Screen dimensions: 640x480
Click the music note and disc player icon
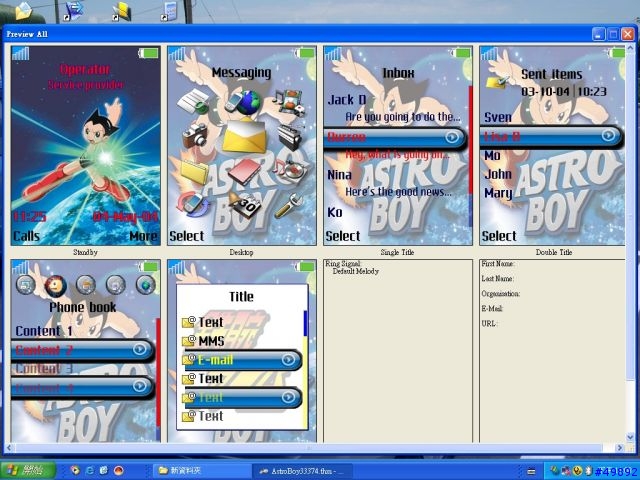[x=289, y=170]
